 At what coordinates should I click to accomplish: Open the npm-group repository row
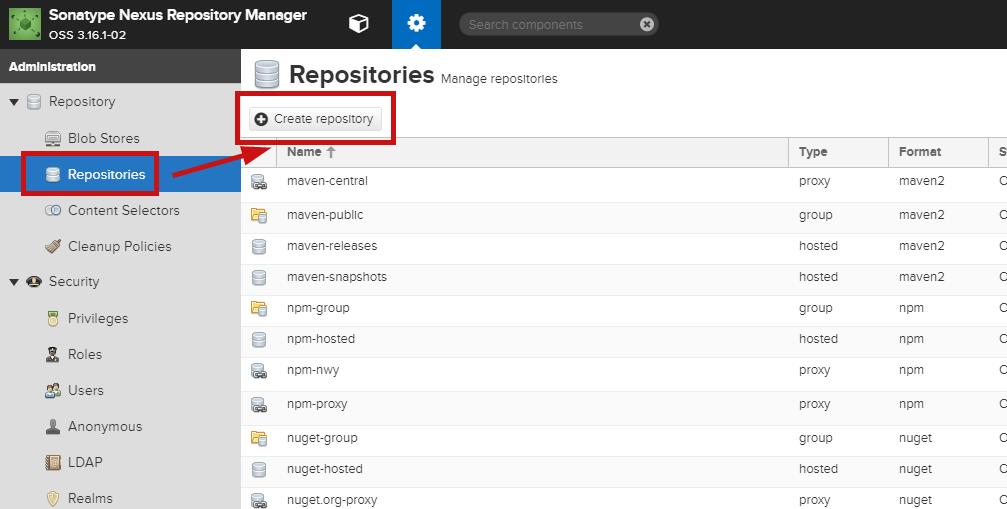pos(624,309)
